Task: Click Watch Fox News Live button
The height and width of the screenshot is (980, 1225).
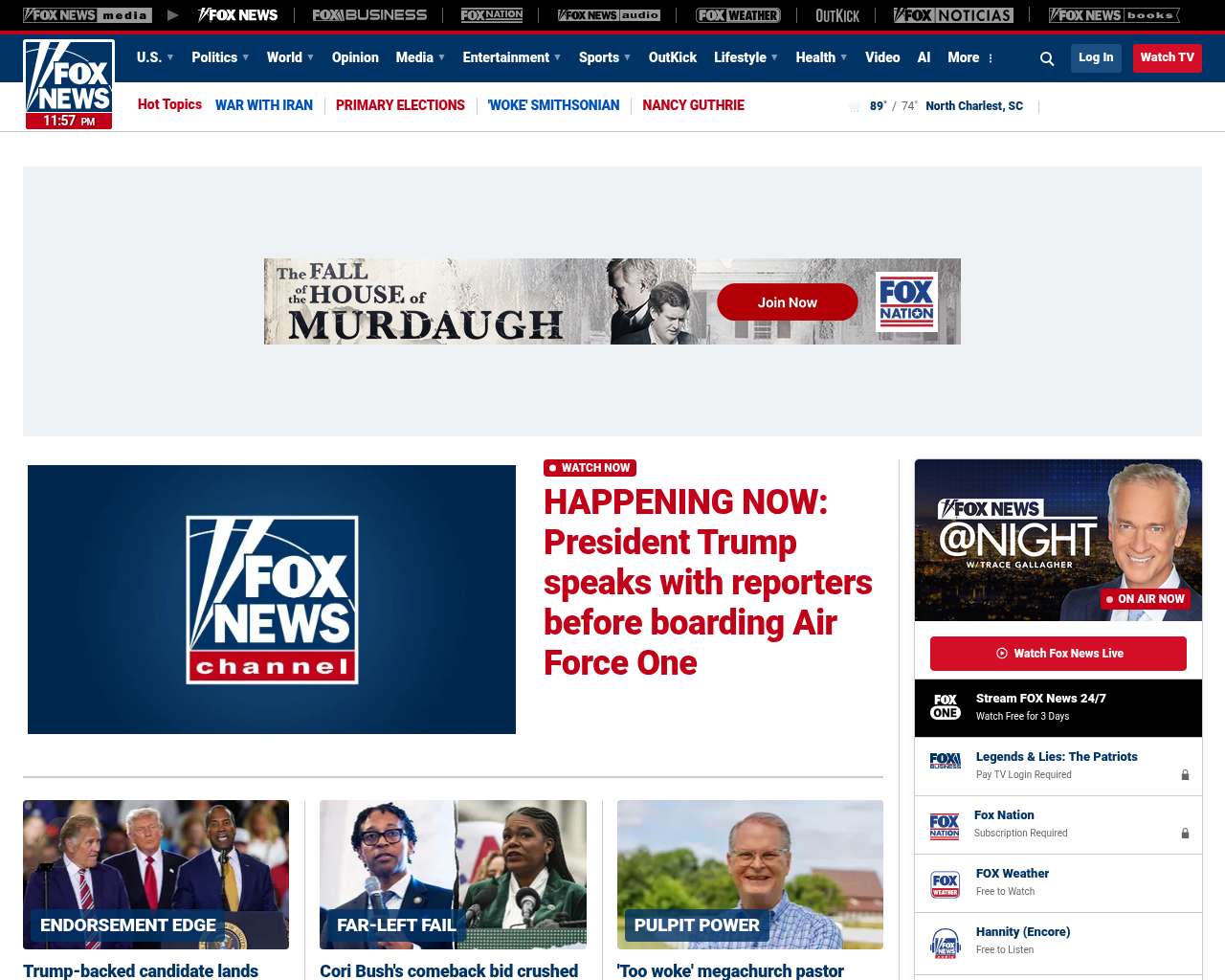Action: point(1058,654)
